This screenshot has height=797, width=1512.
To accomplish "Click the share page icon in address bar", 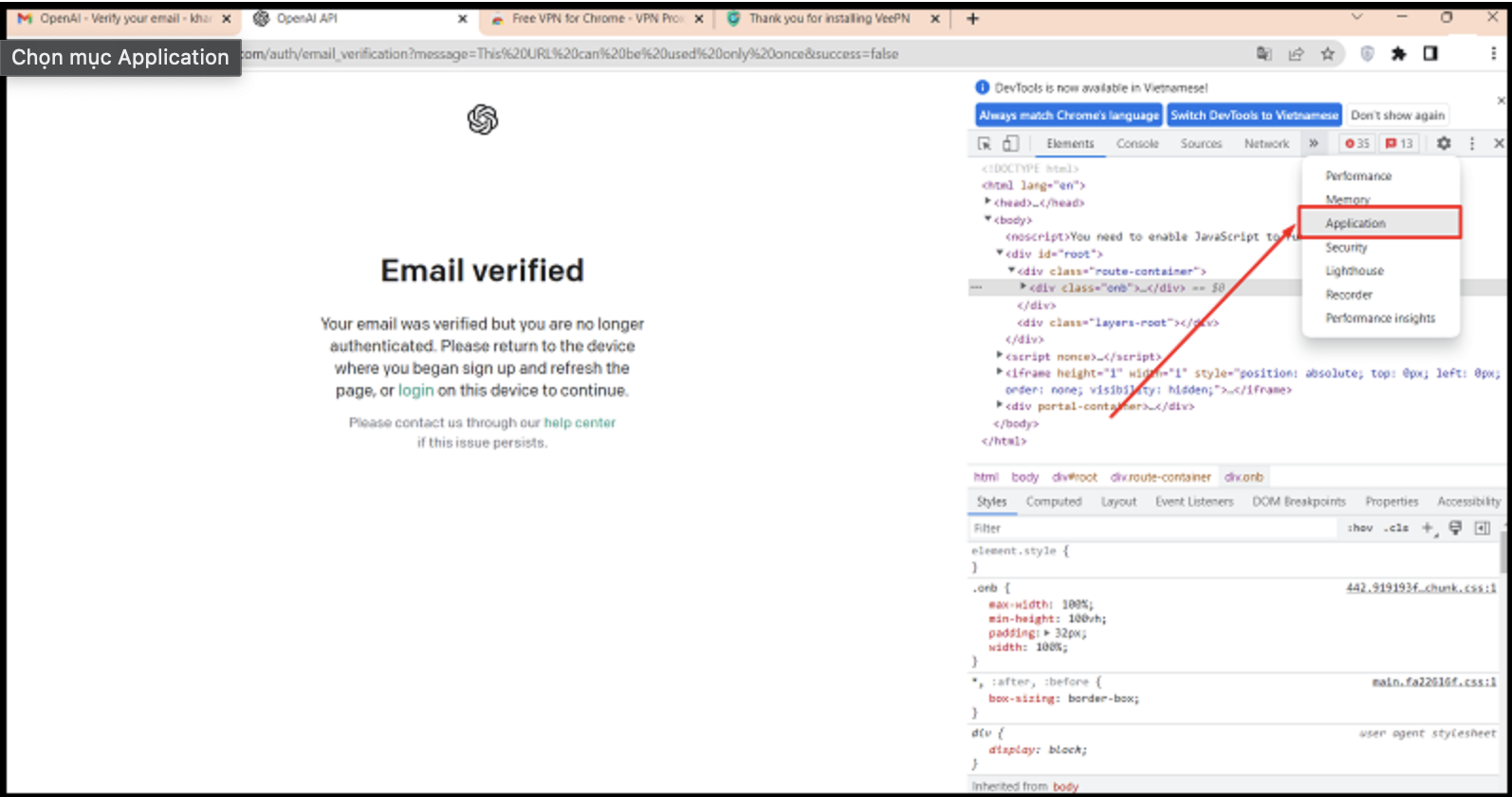I will 1296,54.
